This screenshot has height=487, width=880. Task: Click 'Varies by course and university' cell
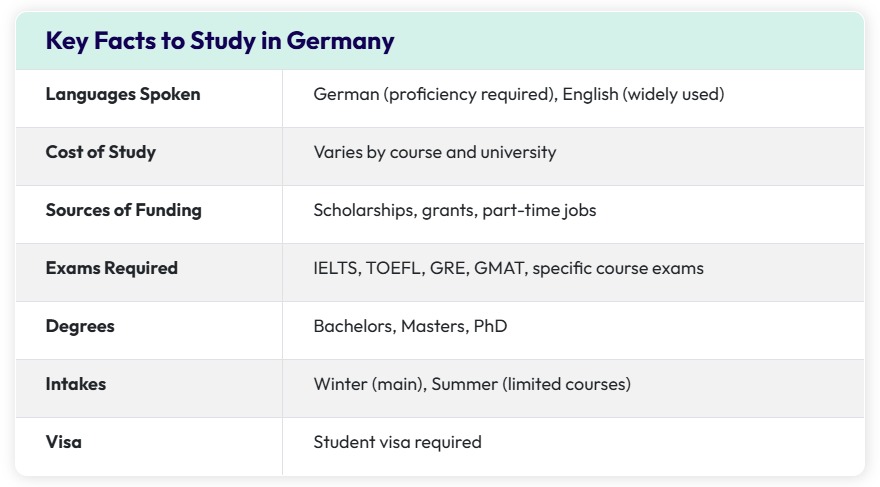434,153
